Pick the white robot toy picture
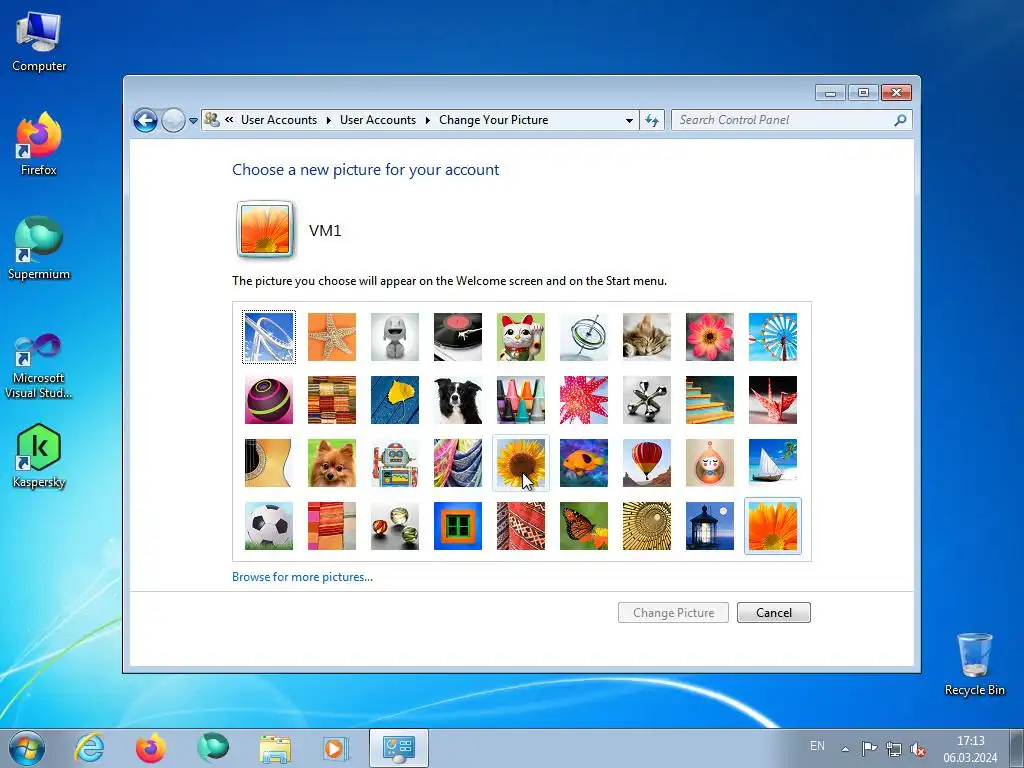 pos(395,337)
